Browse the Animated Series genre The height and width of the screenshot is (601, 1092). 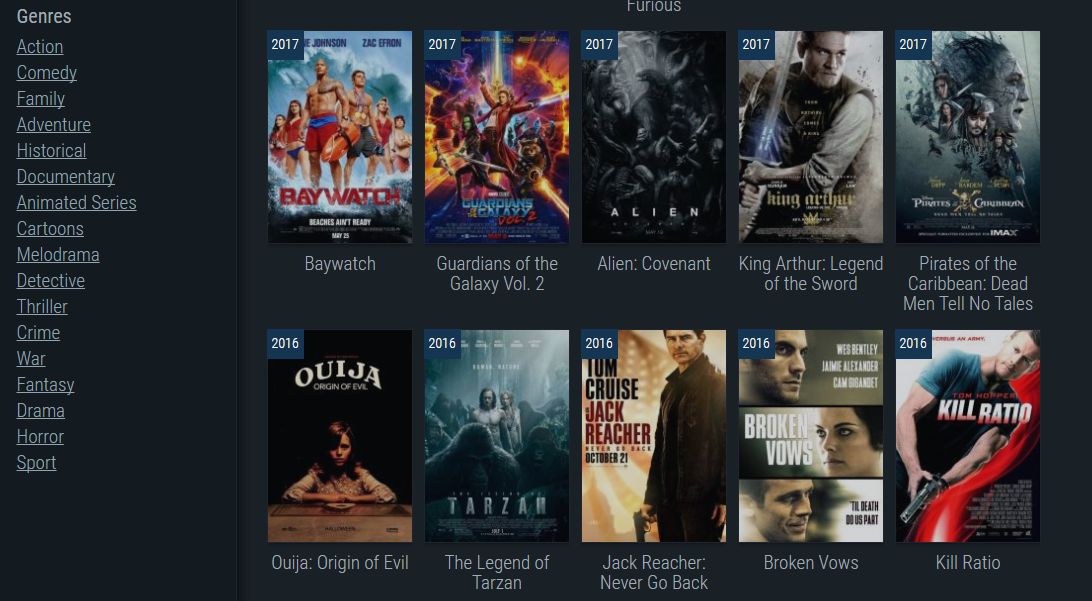77,203
